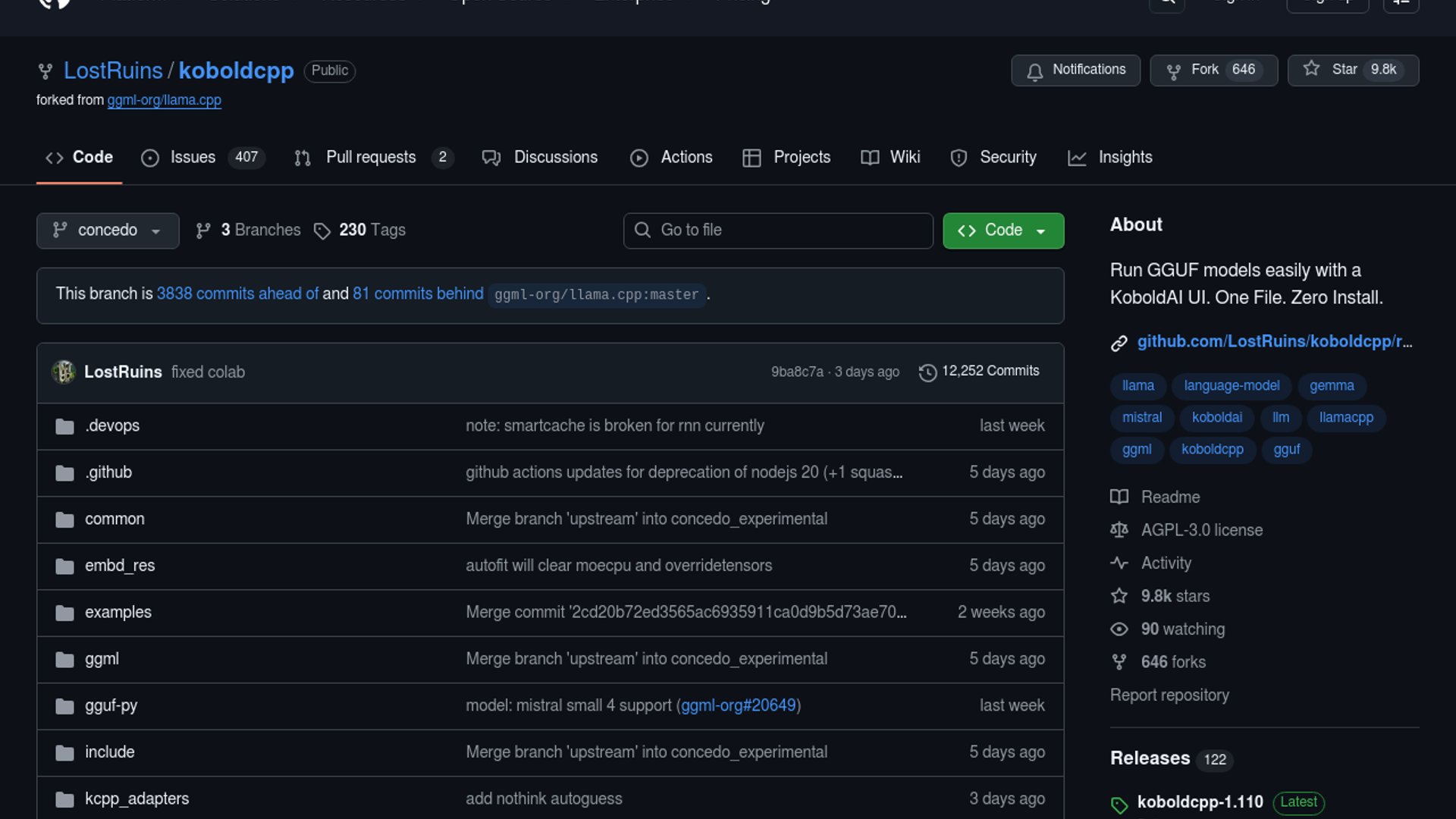
Task: Open the Notifications bell button
Action: pyautogui.click(x=1075, y=70)
